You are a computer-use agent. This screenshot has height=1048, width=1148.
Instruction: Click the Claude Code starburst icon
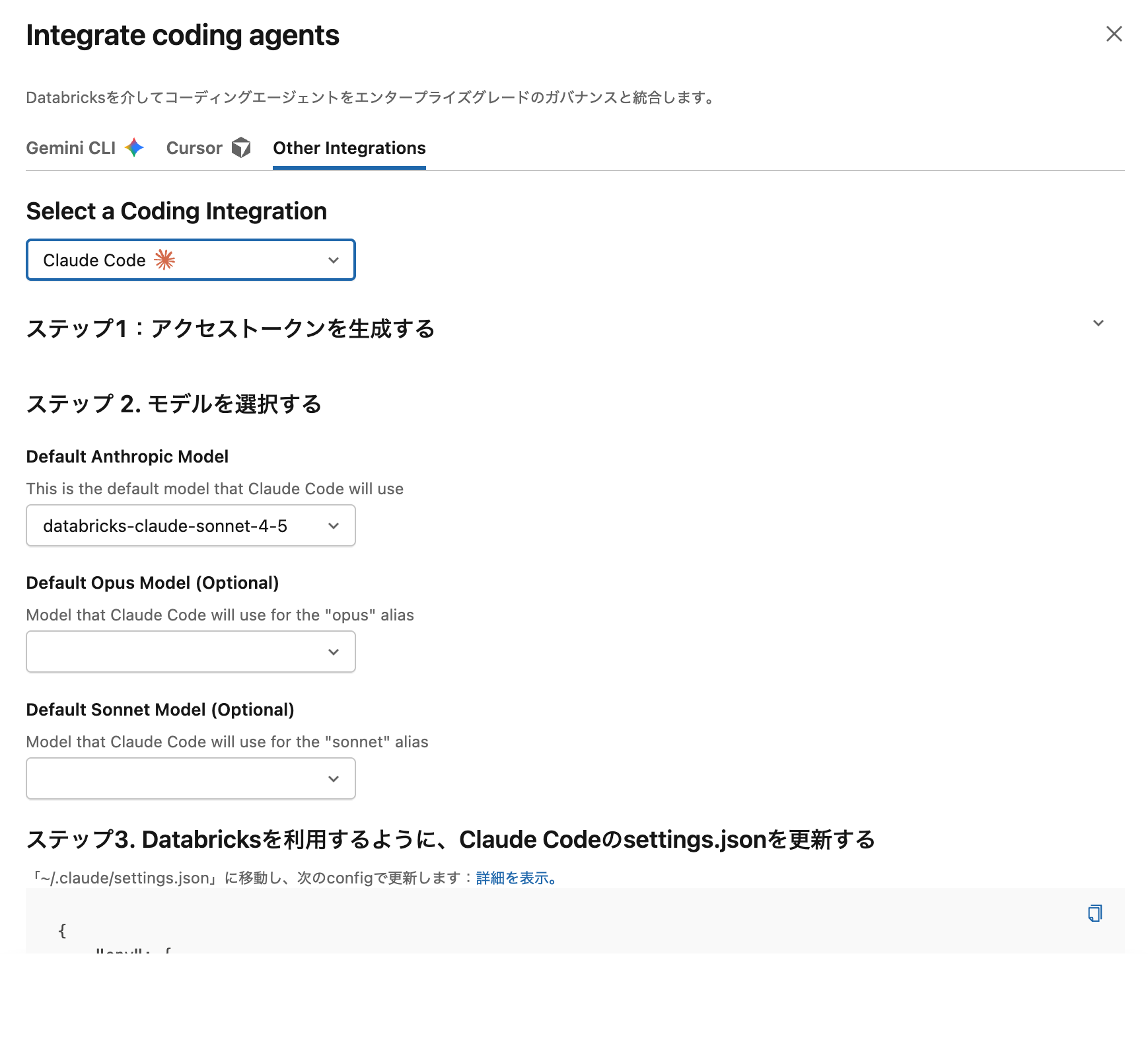pyautogui.click(x=163, y=260)
